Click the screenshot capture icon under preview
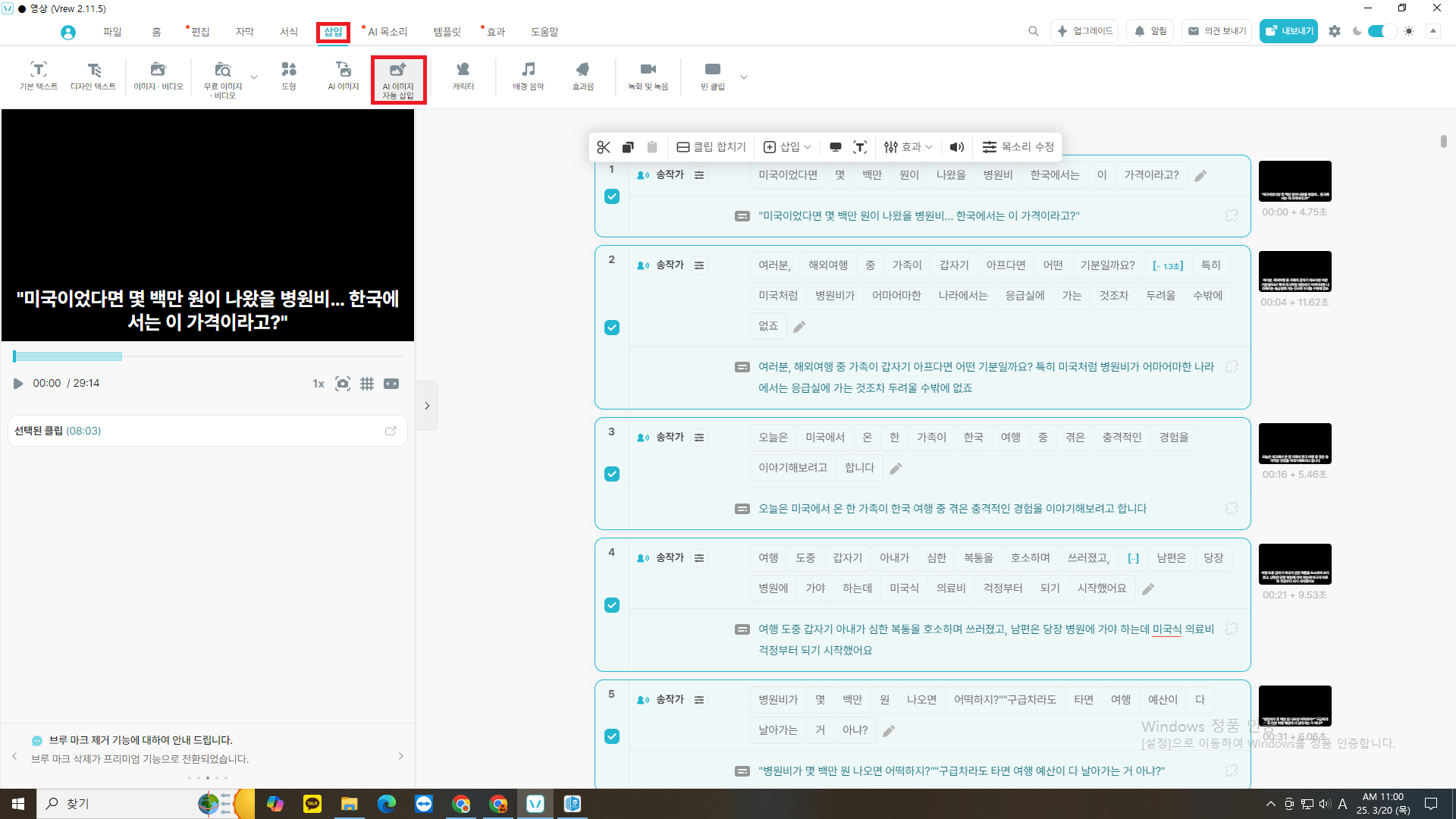The image size is (1456, 819). click(343, 384)
